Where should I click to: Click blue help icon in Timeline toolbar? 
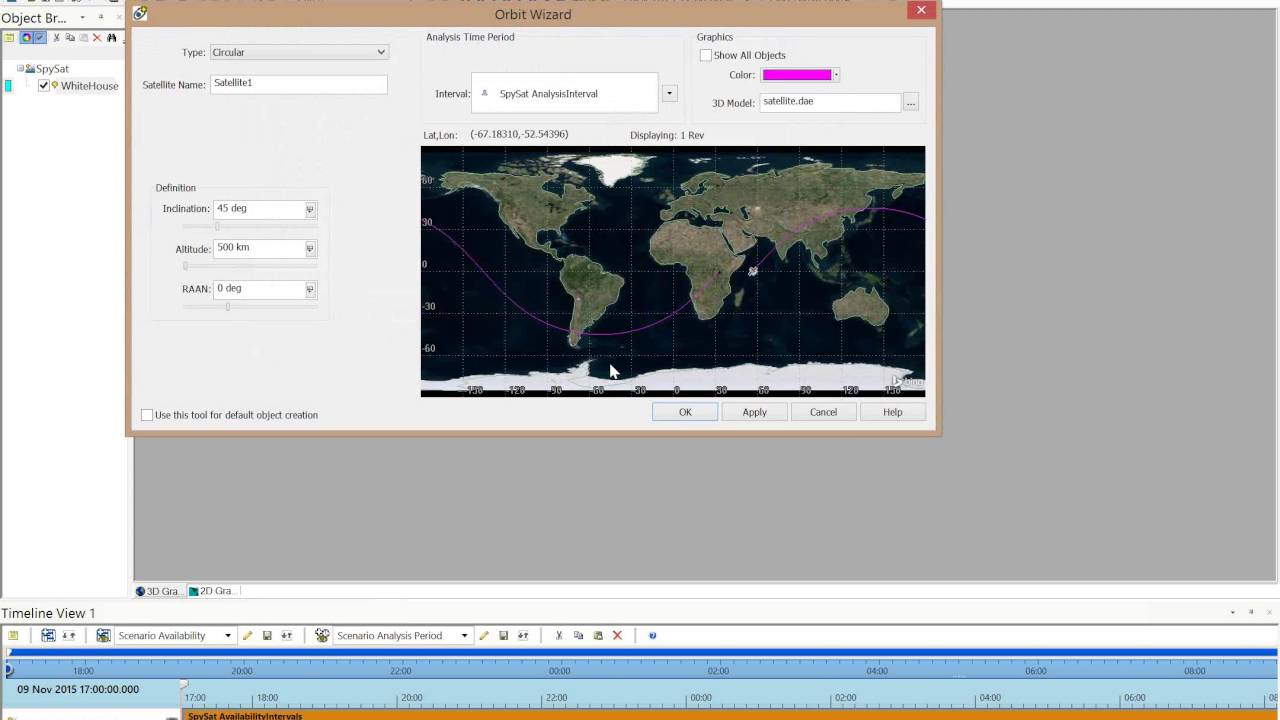point(652,636)
